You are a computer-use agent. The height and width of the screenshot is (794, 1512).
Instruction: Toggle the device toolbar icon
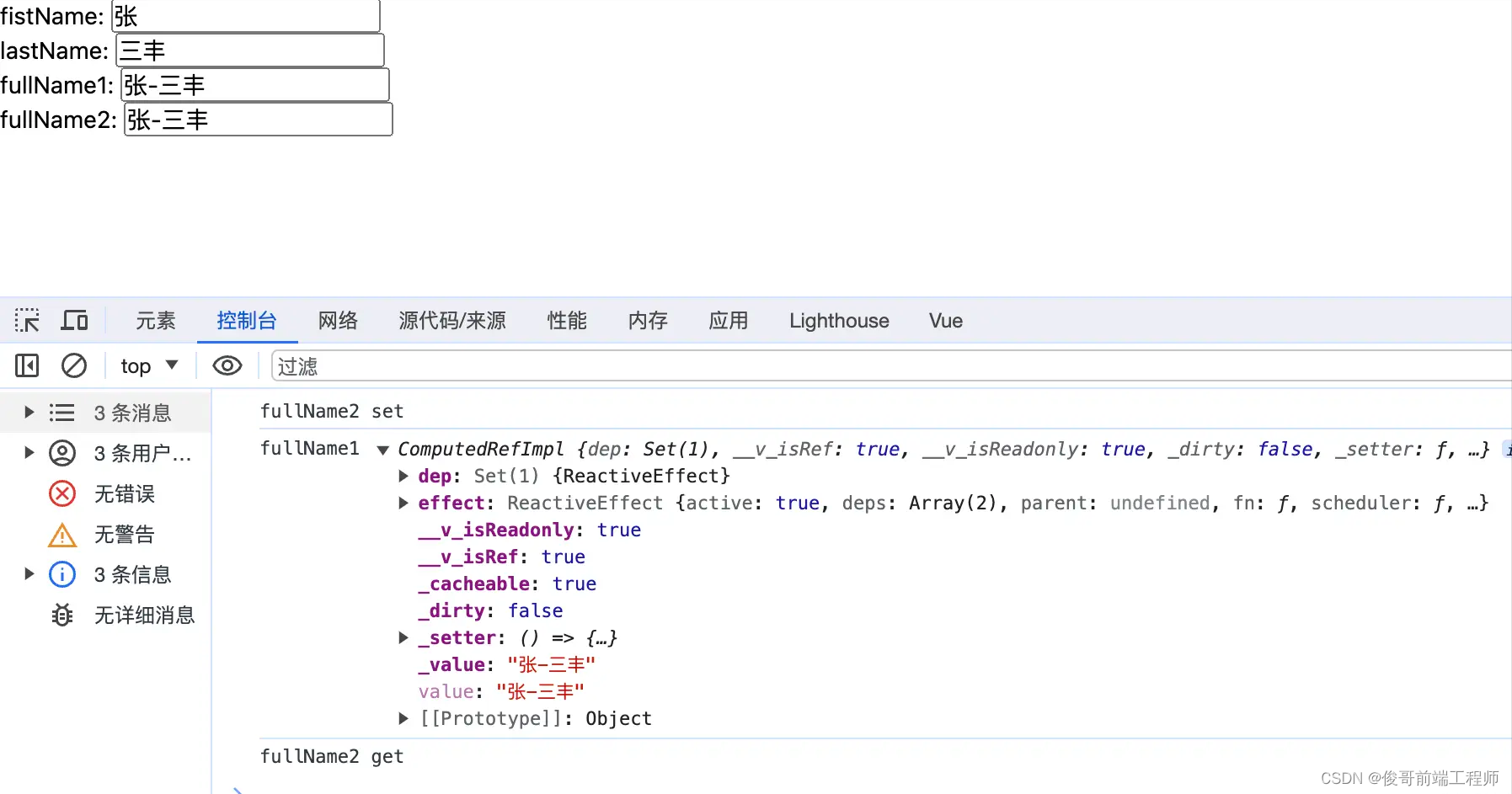[74, 321]
